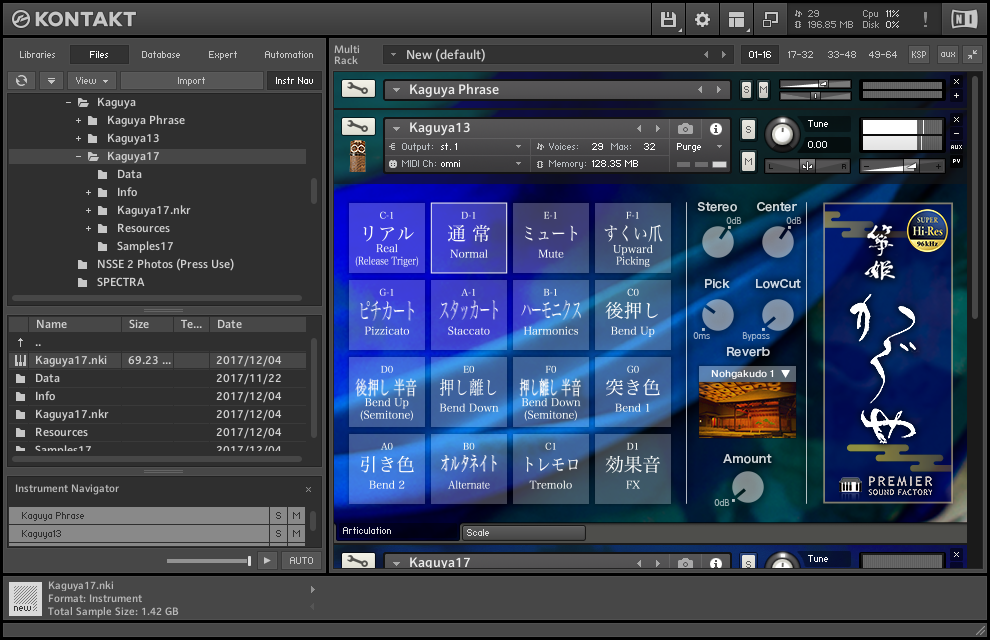This screenshot has width=990, height=640.
Task: Click the Instr Nav button
Action: click(x=294, y=81)
